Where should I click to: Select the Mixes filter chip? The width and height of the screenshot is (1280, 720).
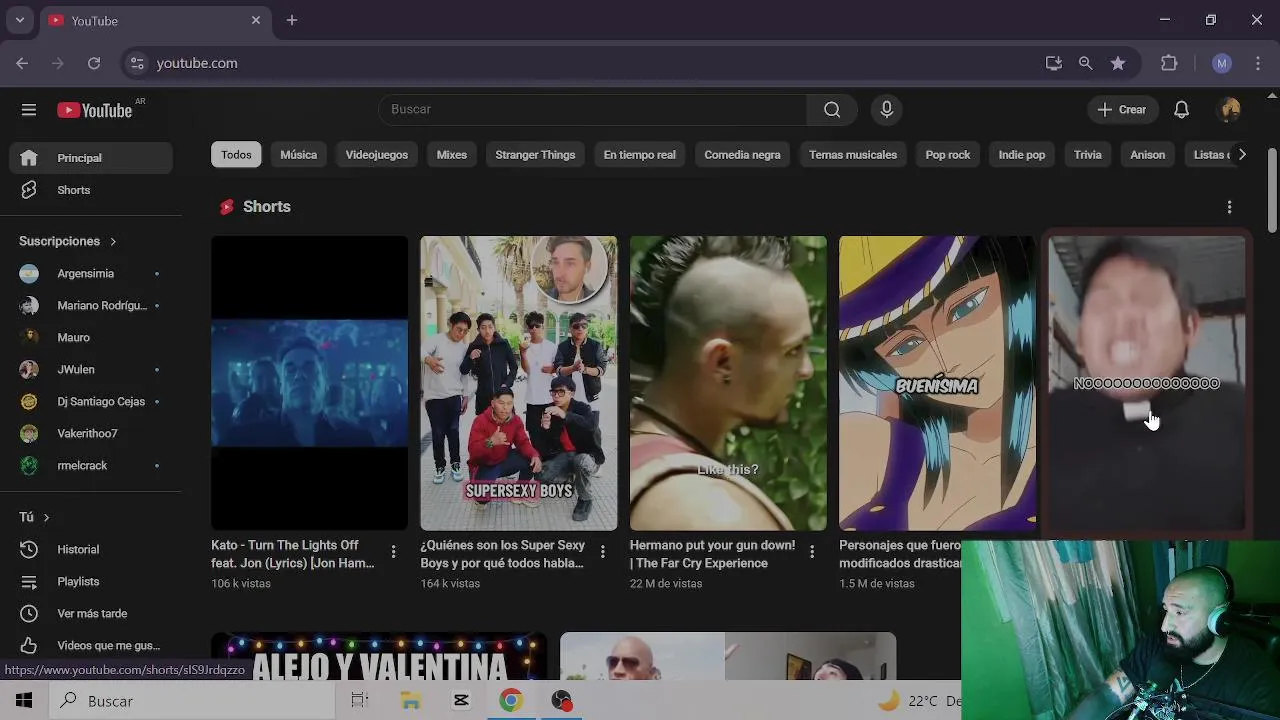pyautogui.click(x=452, y=155)
